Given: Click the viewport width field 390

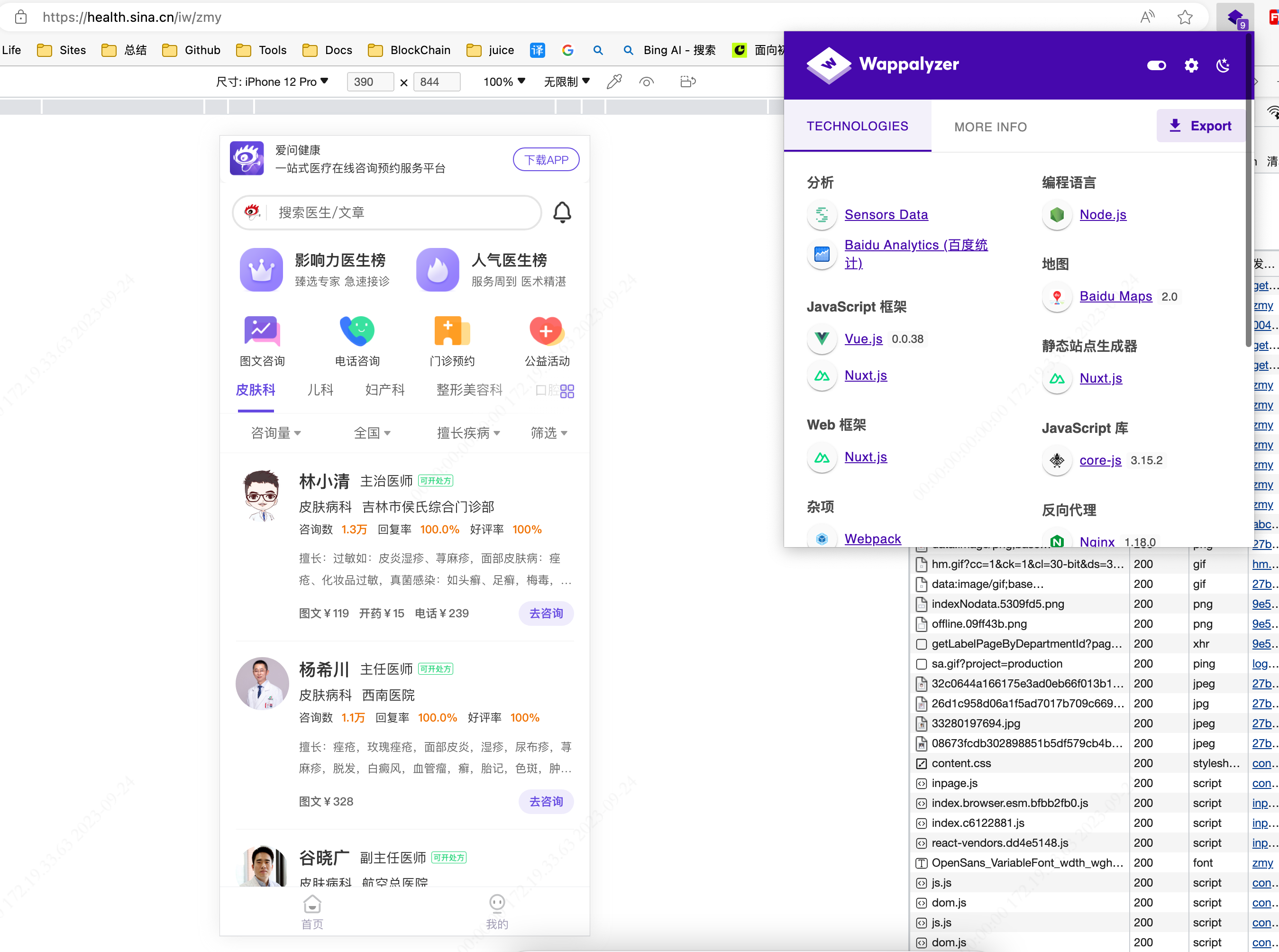Looking at the screenshot, I should tap(370, 82).
